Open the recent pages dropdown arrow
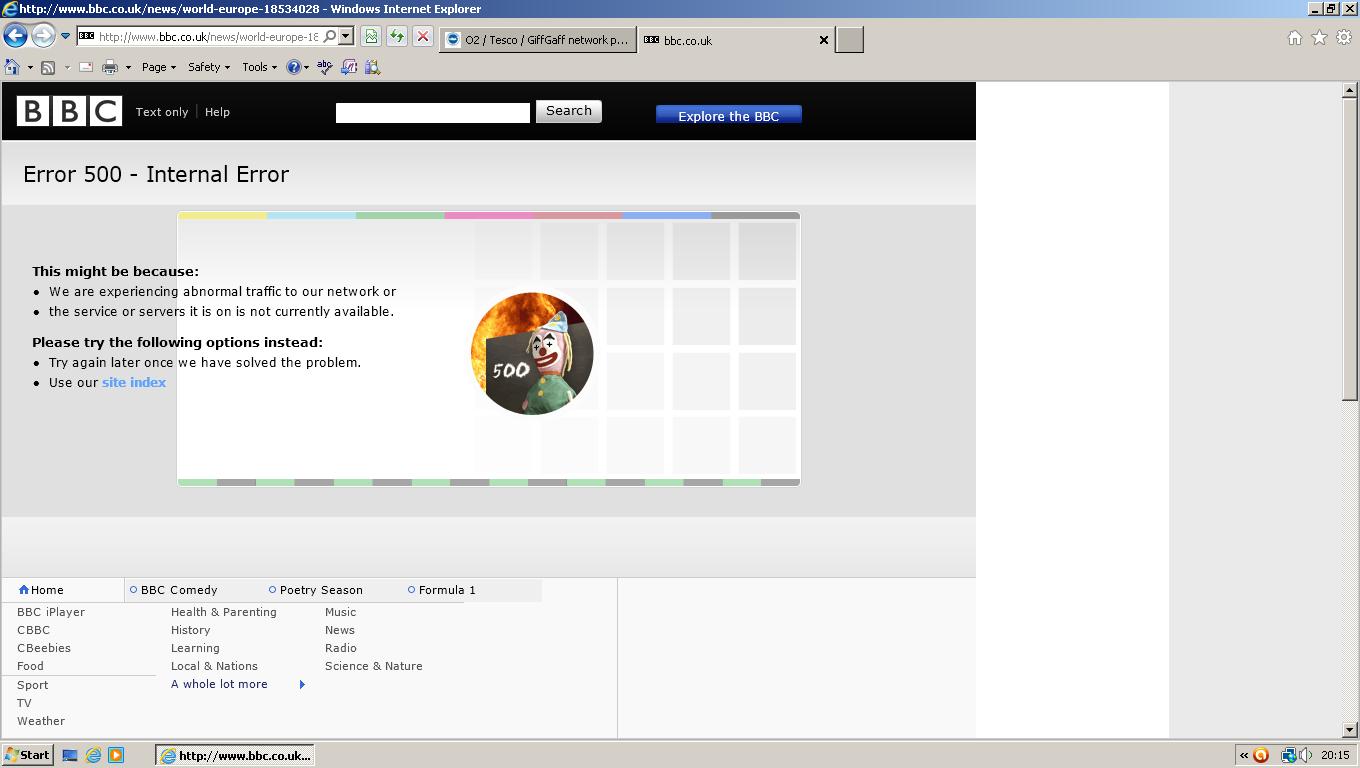The width and height of the screenshot is (1360, 768). pyautogui.click(x=65, y=37)
